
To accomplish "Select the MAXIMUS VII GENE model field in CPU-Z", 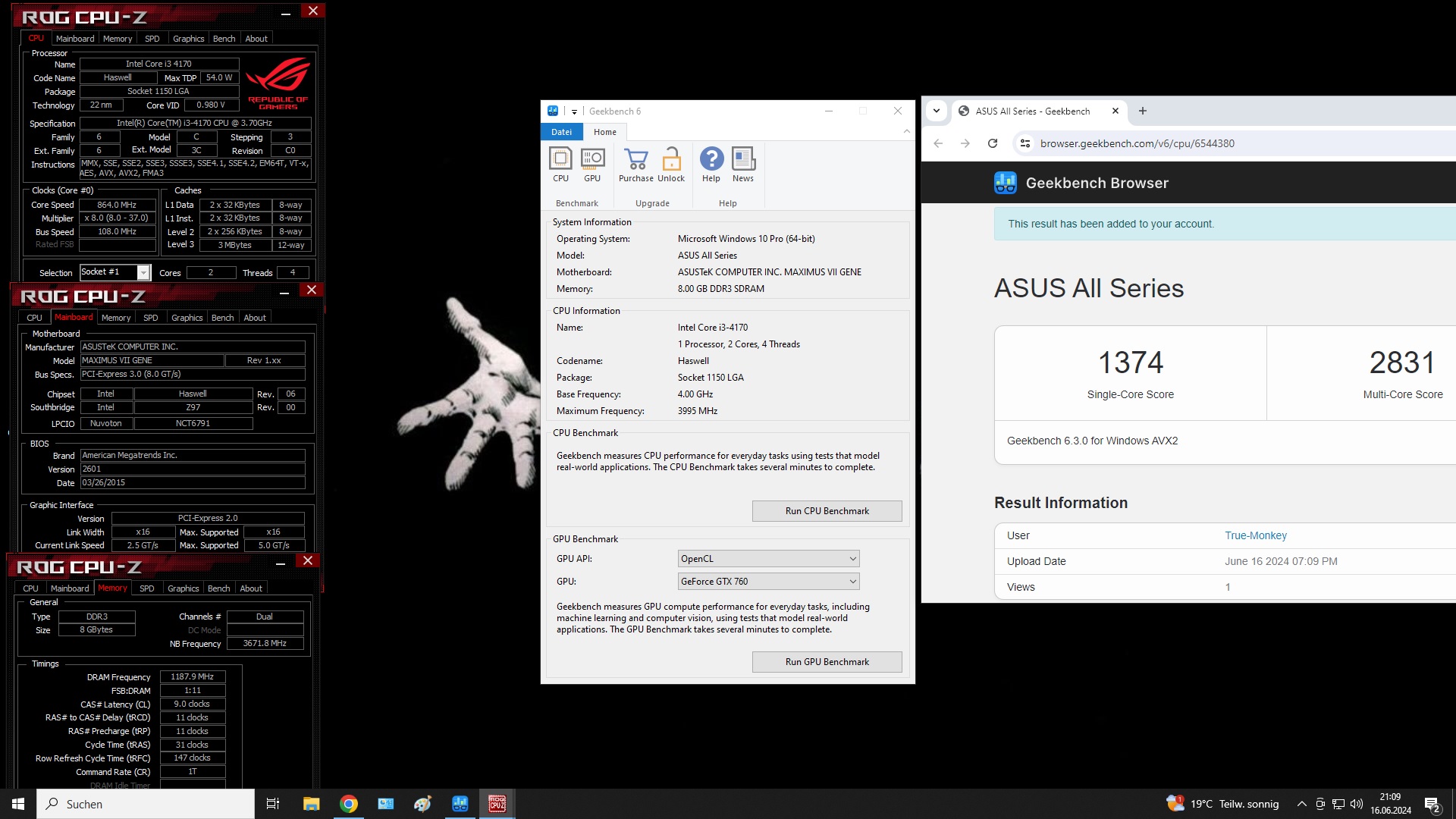I will 152,361.
